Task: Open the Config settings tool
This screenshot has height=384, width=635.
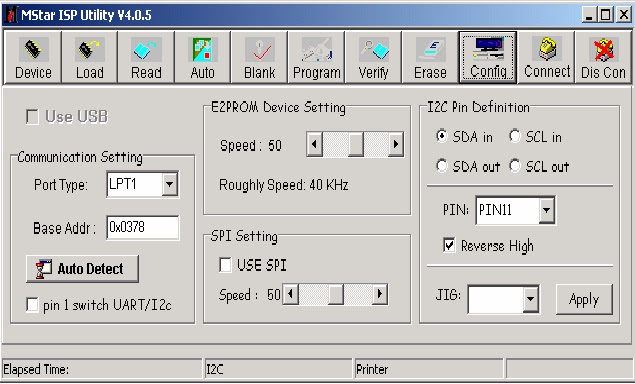Action: [488, 57]
